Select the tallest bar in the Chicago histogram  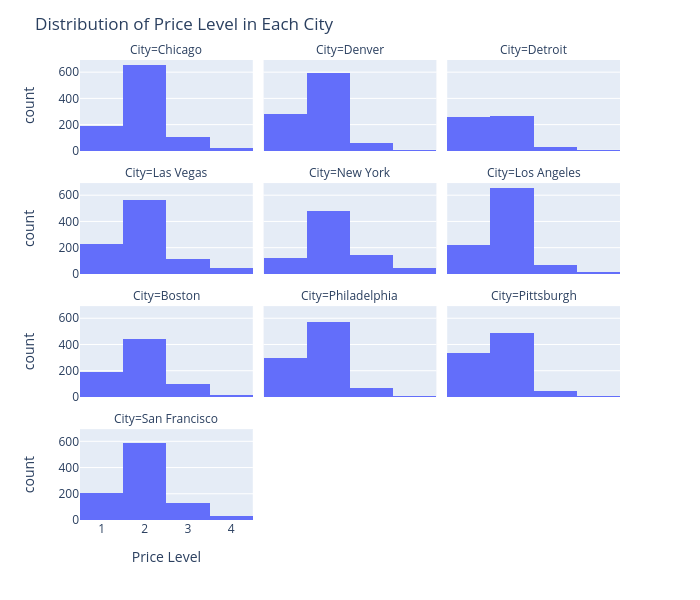[144, 108]
